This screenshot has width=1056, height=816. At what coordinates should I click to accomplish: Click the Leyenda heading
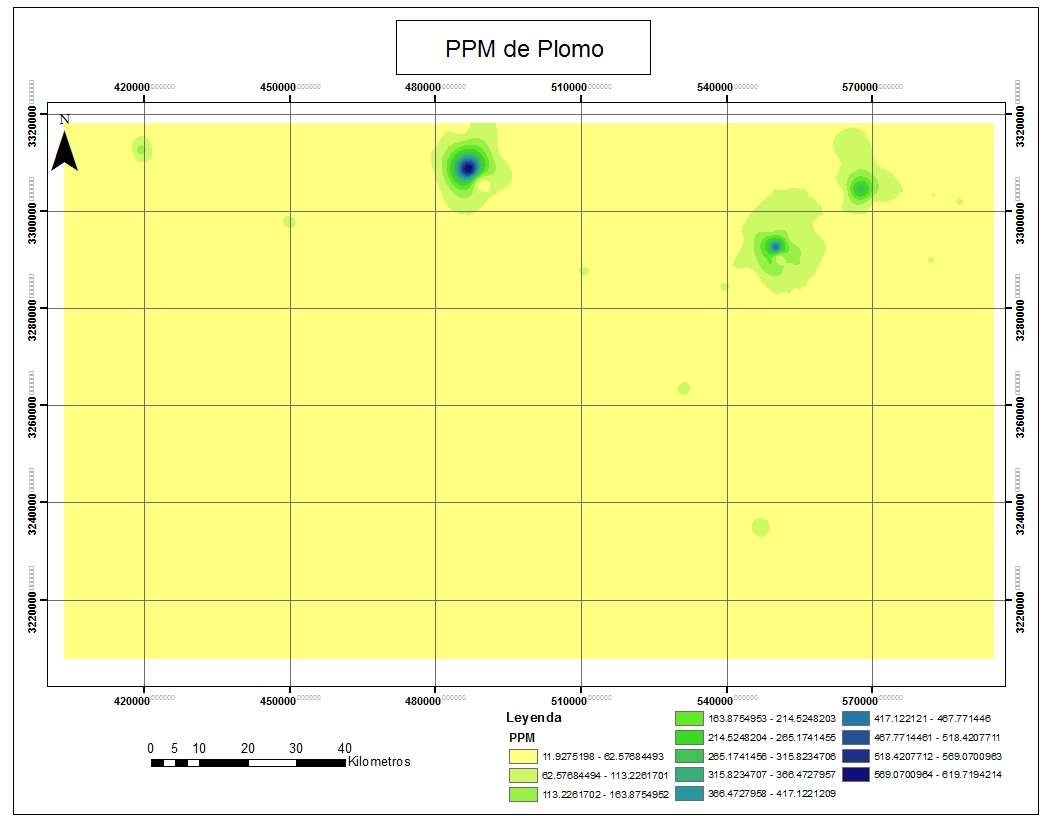point(534,717)
